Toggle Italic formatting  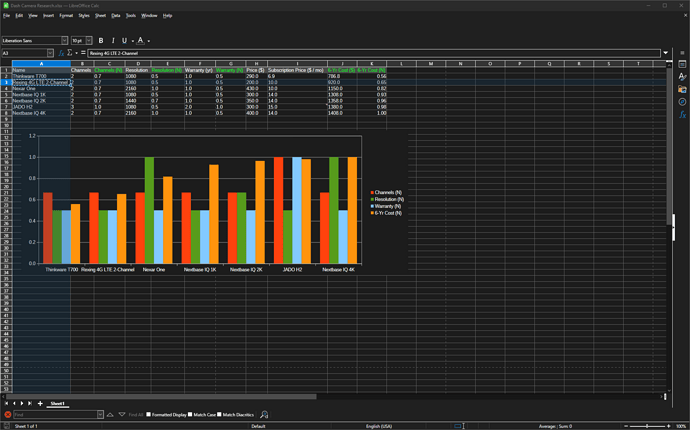pyautogui.click(x=113, y=40)
